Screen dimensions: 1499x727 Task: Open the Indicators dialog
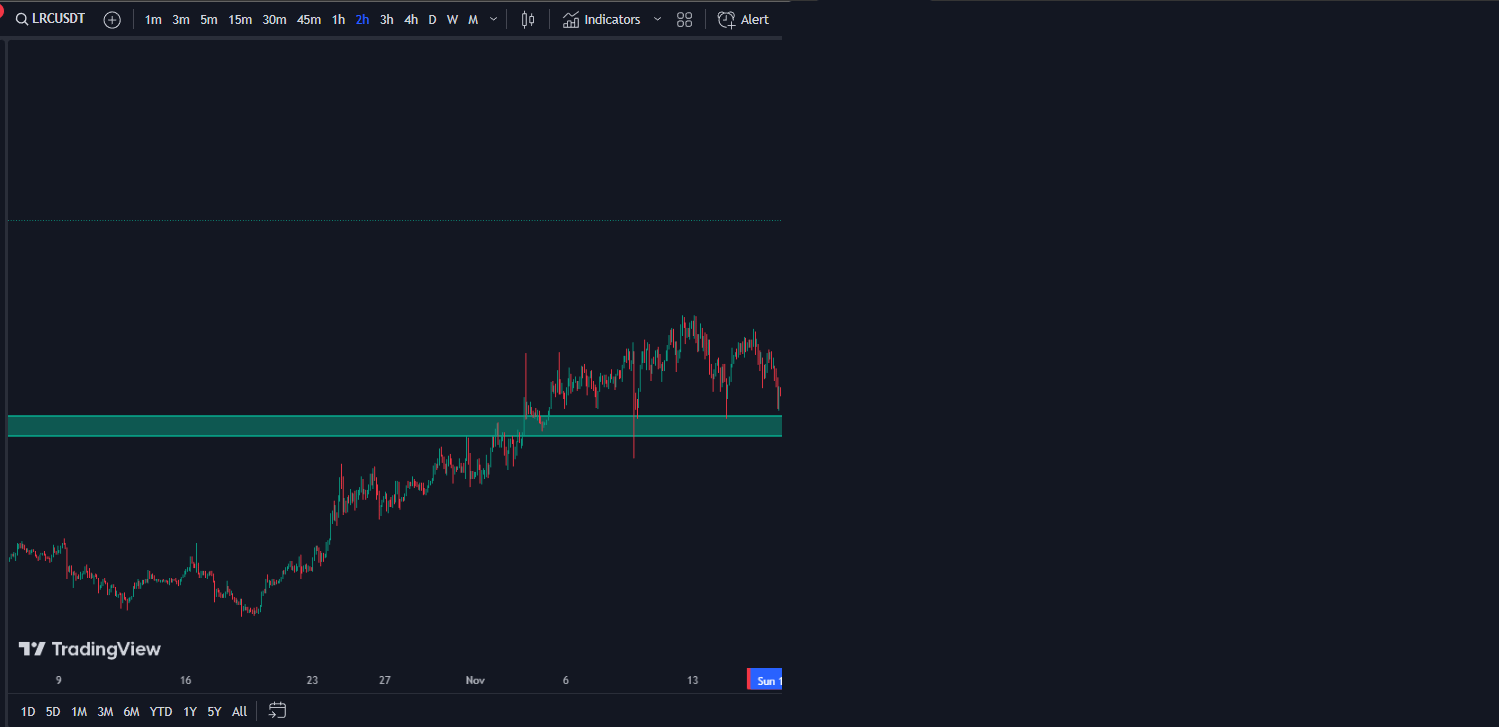601,20
